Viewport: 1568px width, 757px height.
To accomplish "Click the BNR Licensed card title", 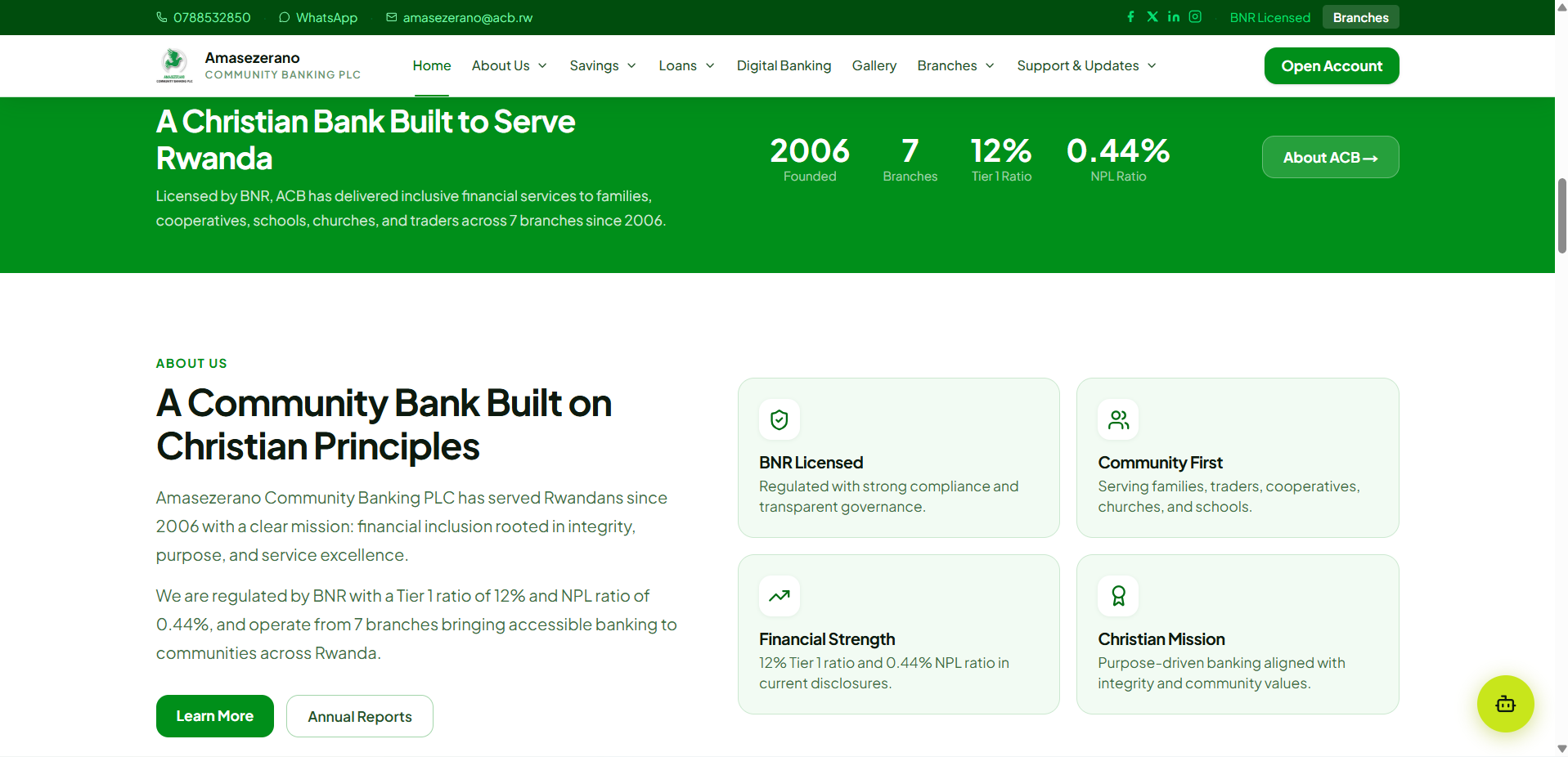I will point(811,463).
